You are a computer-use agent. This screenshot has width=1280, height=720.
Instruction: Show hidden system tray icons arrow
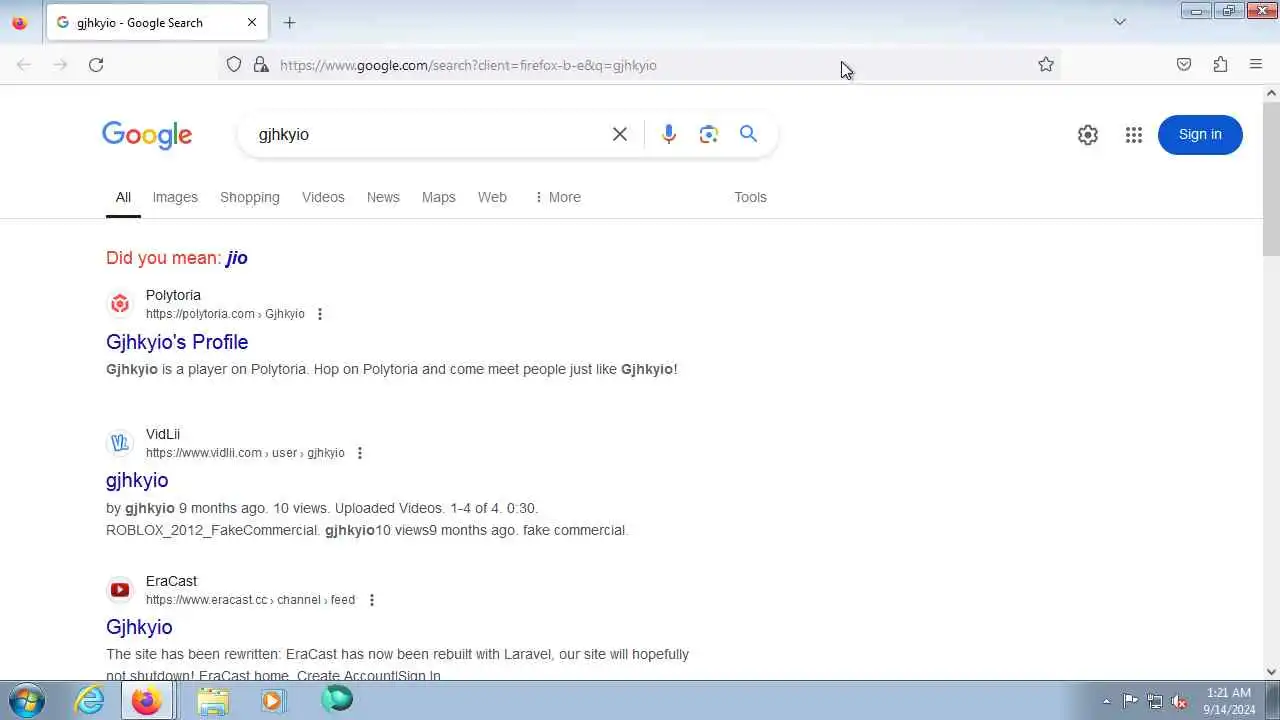1106,701
